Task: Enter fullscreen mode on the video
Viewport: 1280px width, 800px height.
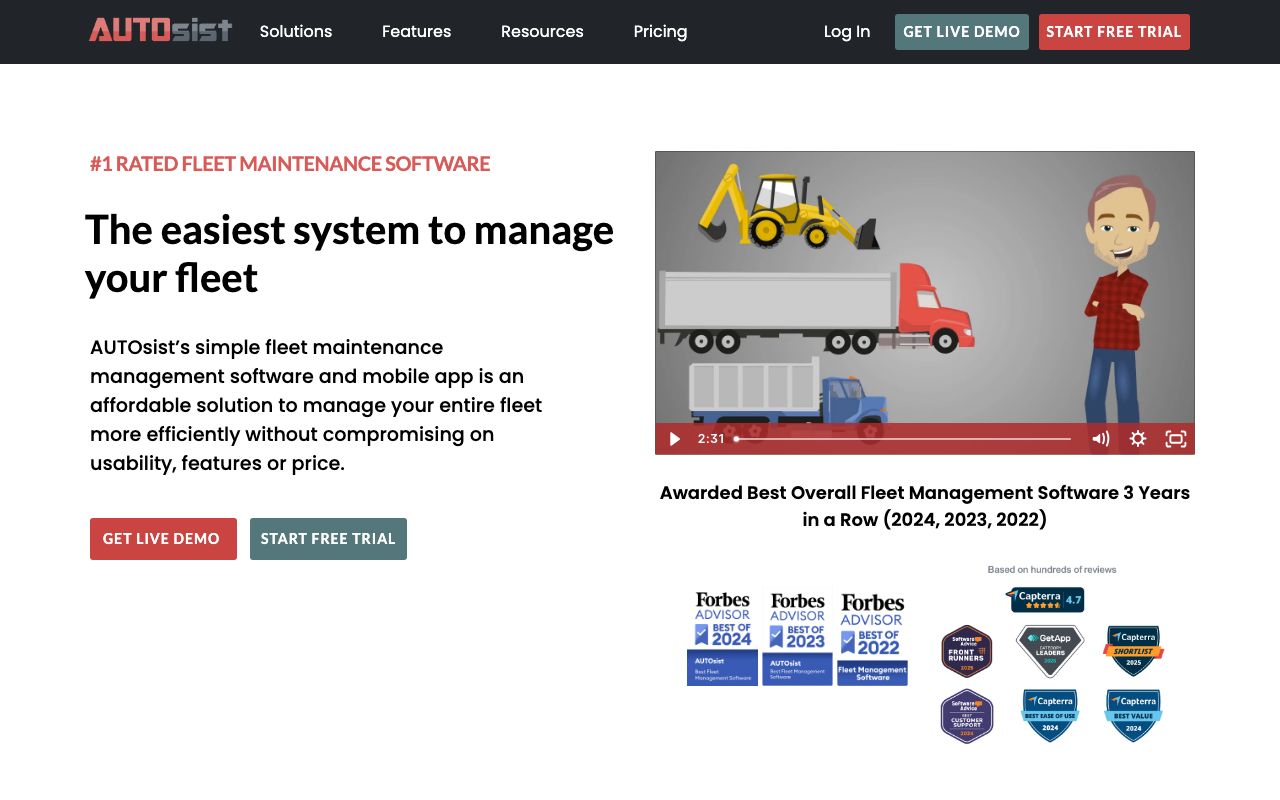Action: point(1176,439)
